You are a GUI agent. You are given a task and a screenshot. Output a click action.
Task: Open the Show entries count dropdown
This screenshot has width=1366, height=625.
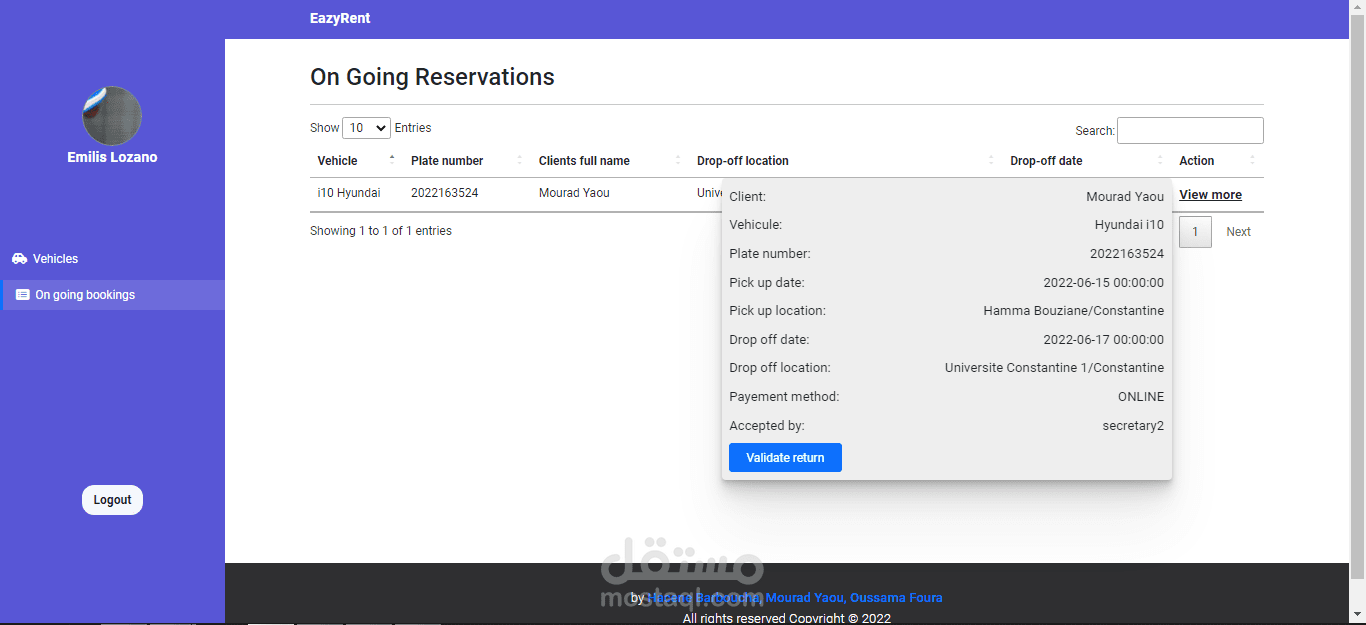pos(366,128)
